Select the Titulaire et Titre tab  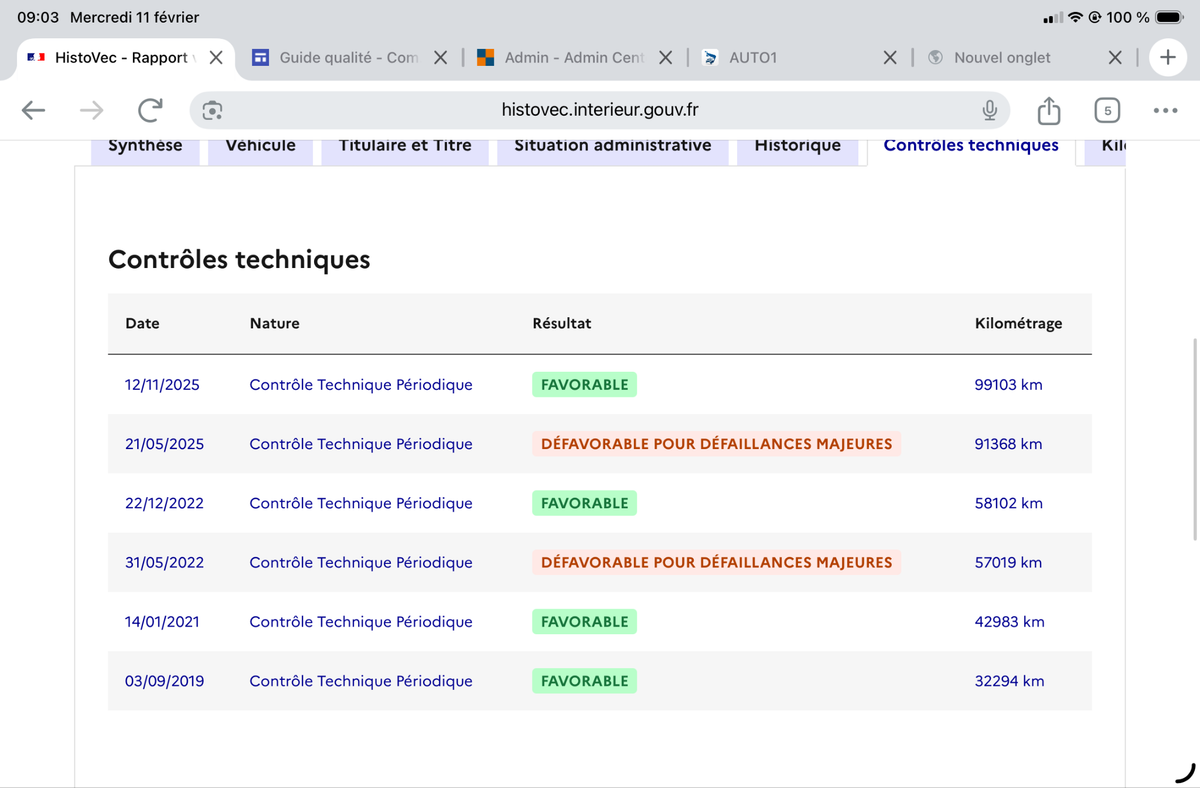click(x=405, y=145)
